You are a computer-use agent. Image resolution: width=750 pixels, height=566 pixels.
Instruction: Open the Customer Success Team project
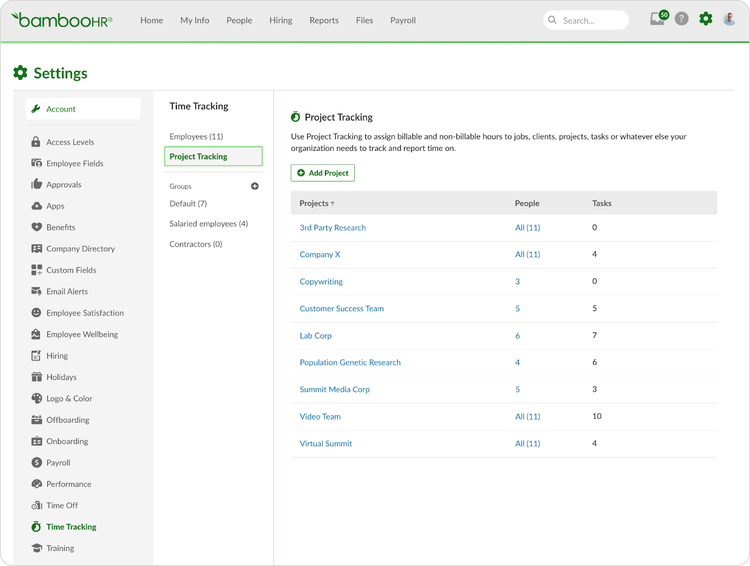342,309
